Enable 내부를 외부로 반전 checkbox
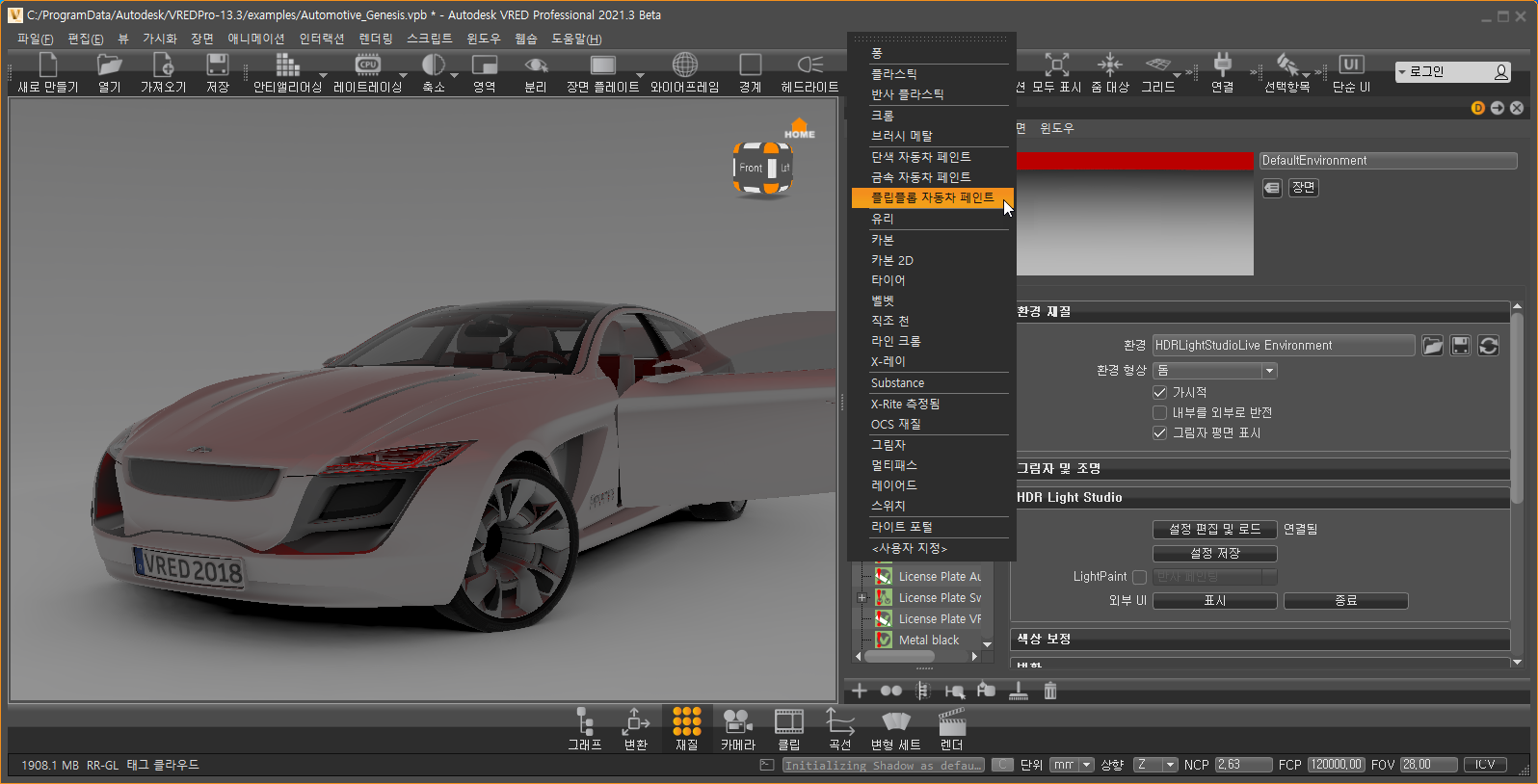The height and width of the screenshot is (784, 1538). coord(1160,413)
